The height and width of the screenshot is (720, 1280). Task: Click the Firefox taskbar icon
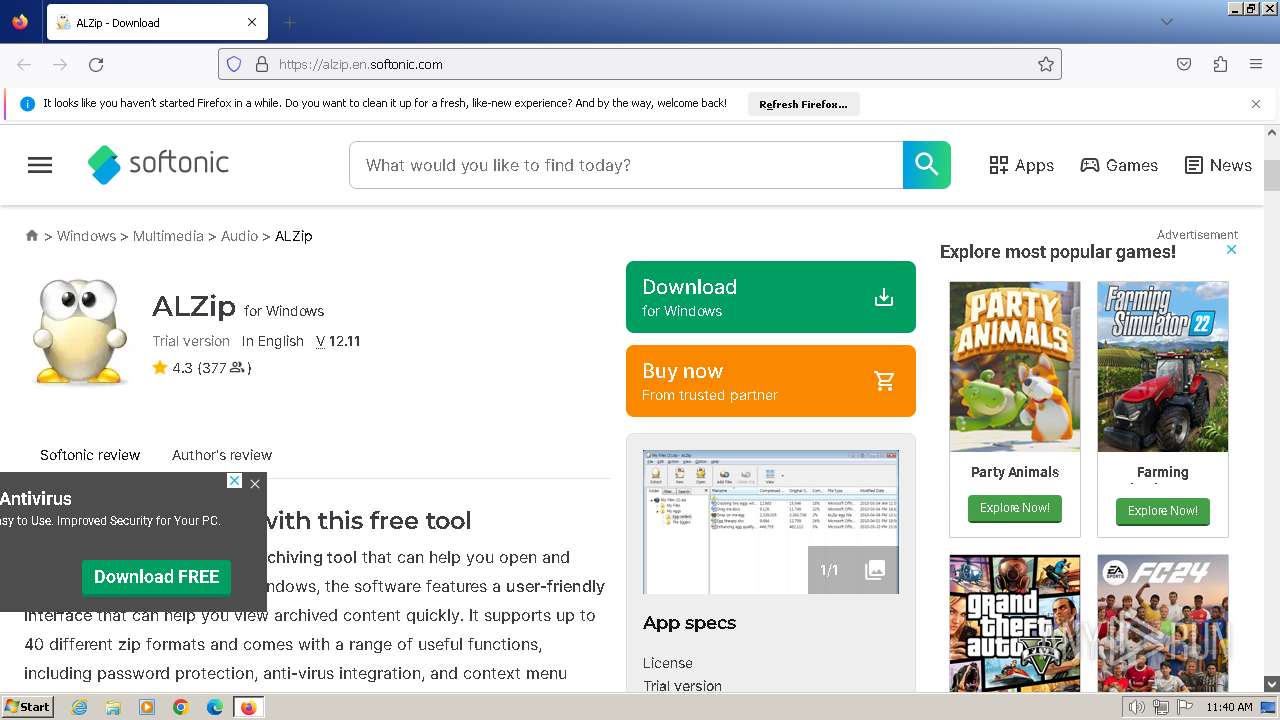tap(248, 707)
